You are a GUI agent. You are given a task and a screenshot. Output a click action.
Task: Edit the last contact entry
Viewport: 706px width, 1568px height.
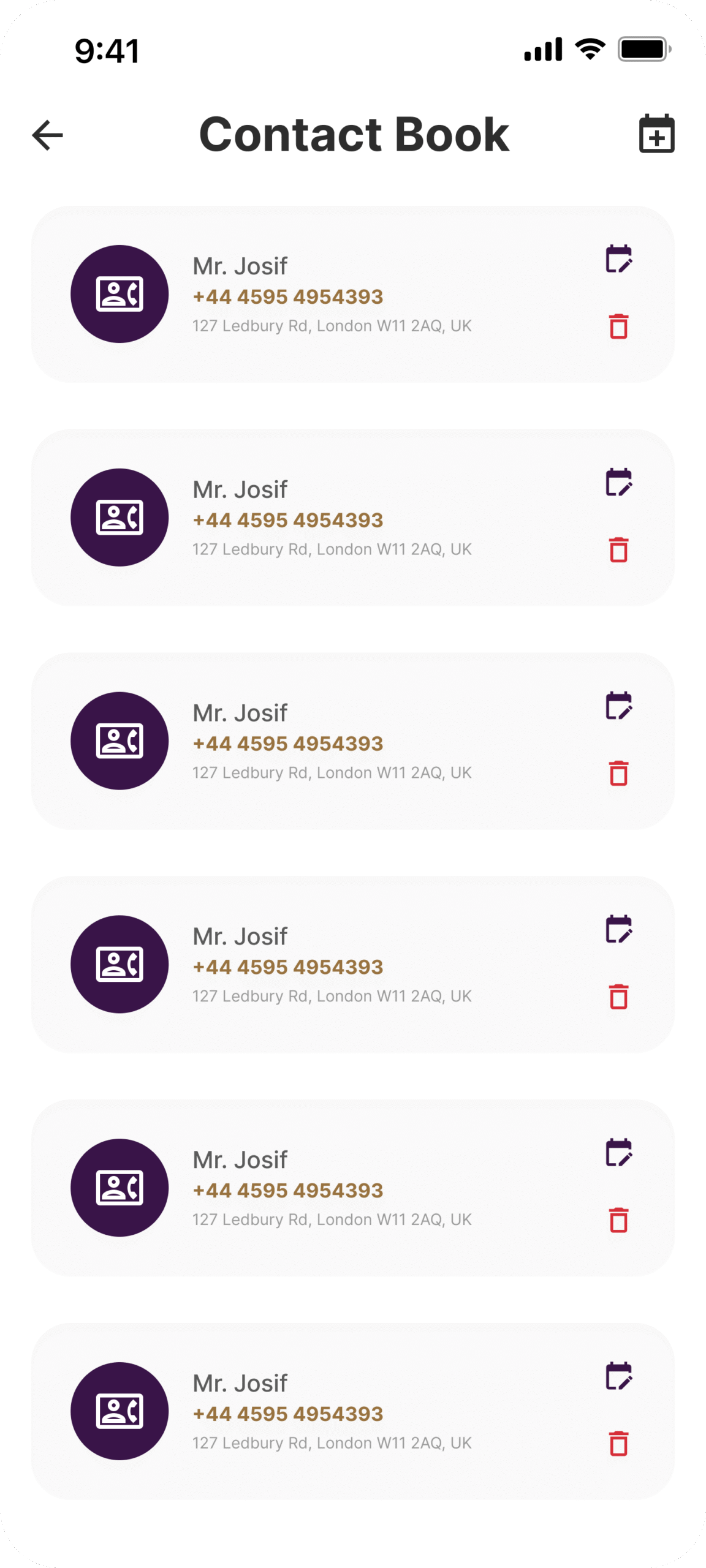618,1377
